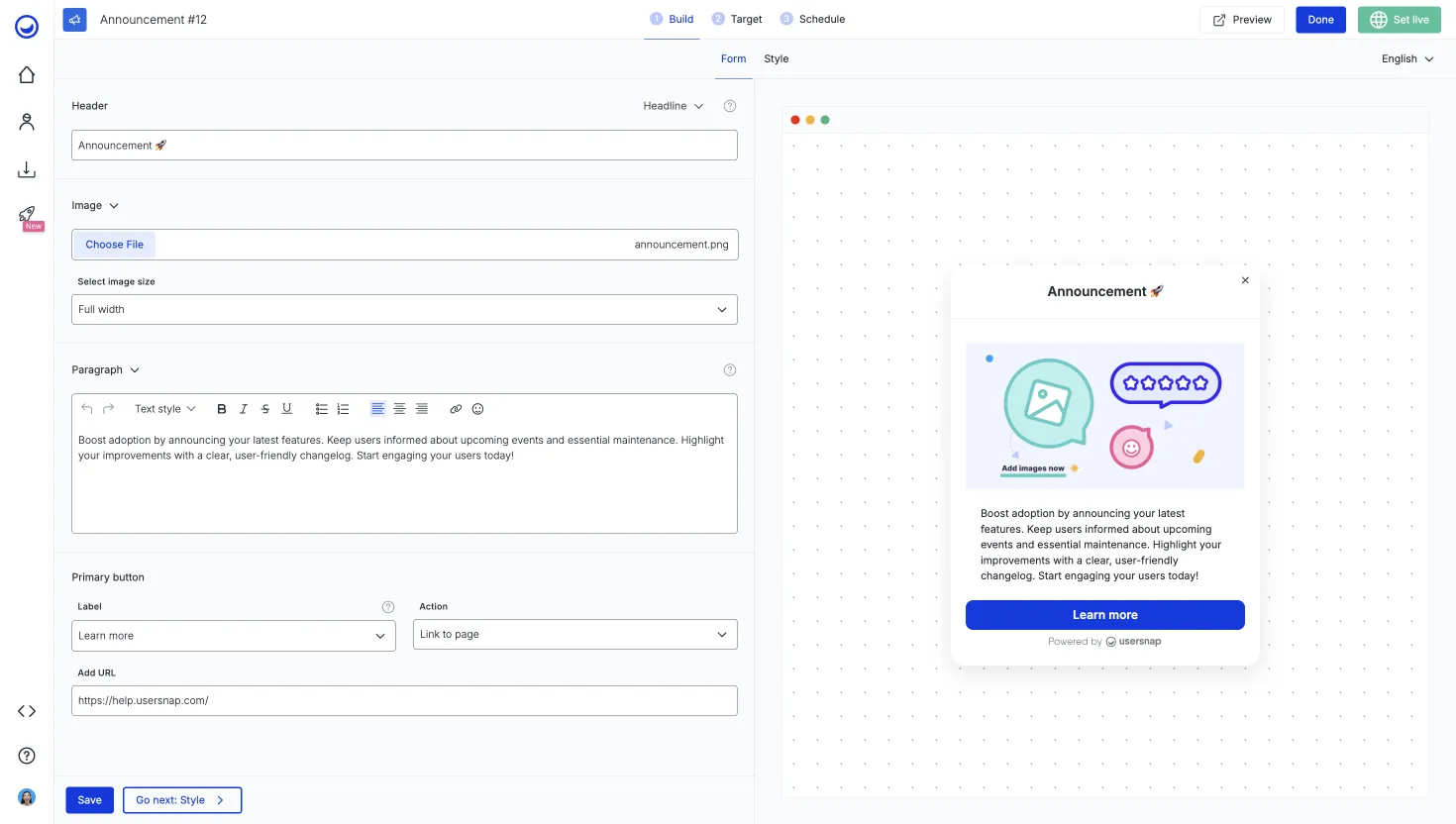Click the Set live button
This screenshot has width=1456, height=824.
tap(1399, 19)
